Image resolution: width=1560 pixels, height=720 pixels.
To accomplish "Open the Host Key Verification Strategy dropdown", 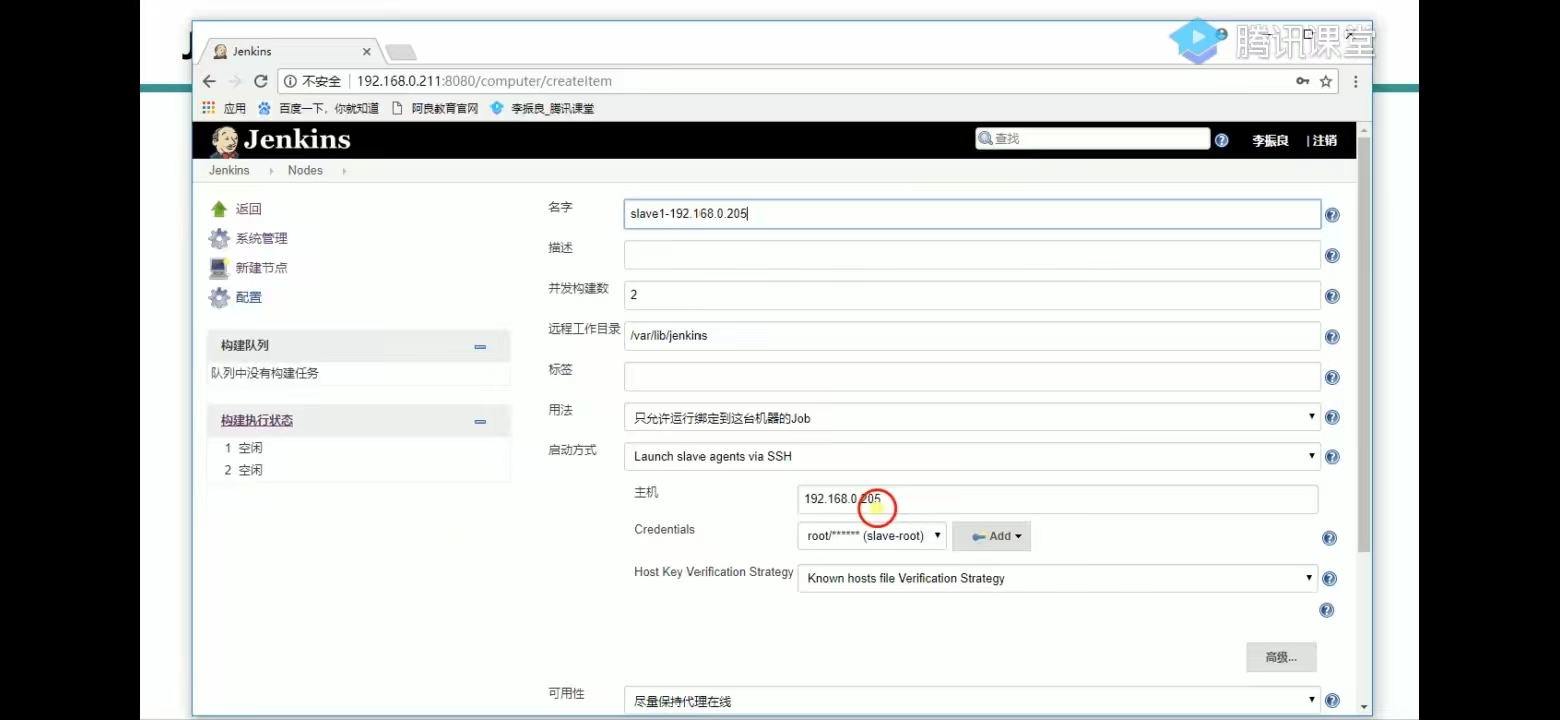I will [1058, 578].
